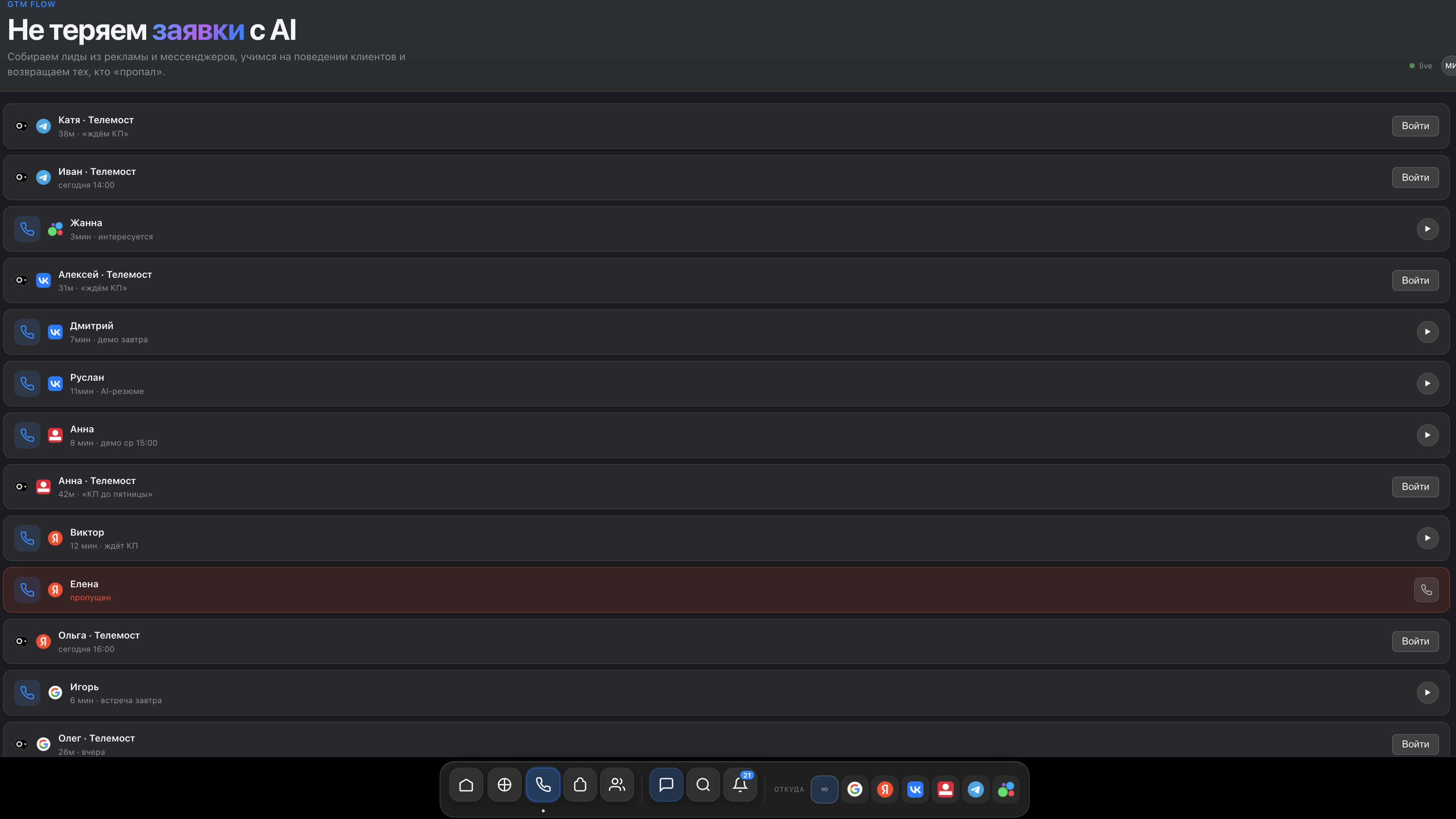
Task: Open the home section in the dock
Action: click(x=466, y=785)
